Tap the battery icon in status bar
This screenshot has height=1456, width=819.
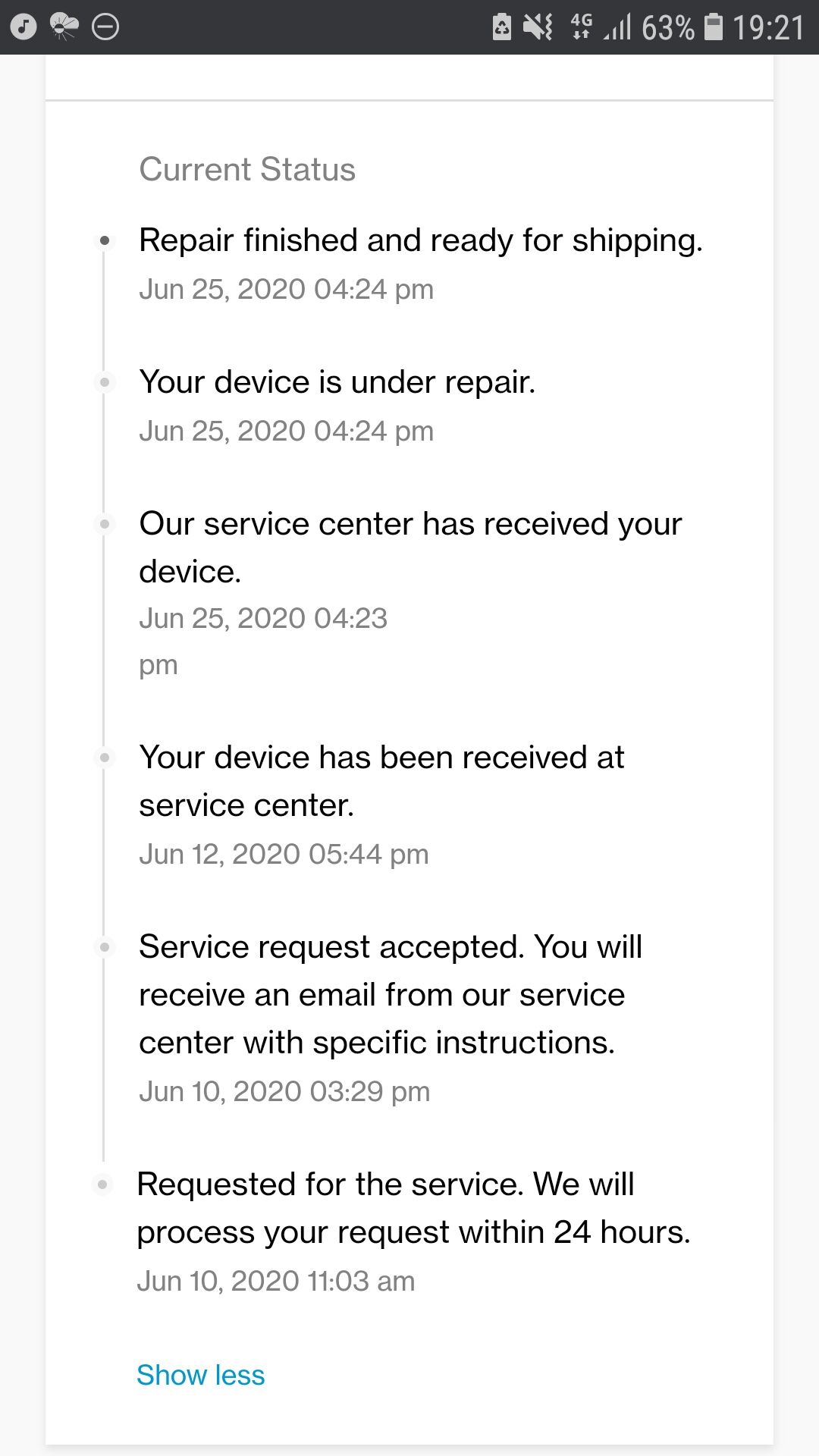(714, 27)
